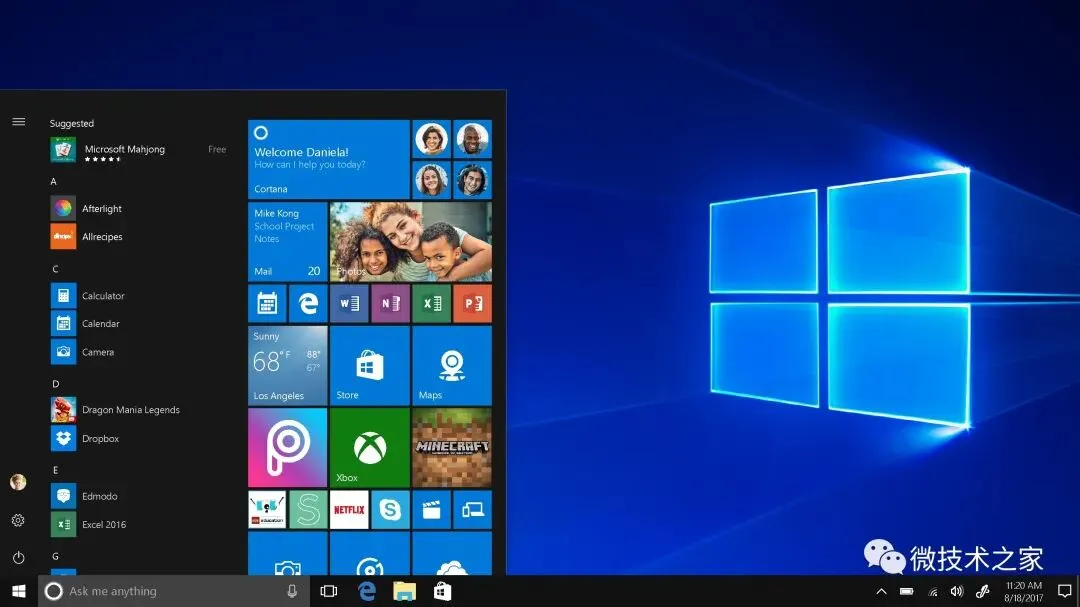The width and height of the screenshot is (1080, 607).
Task: Open the Mail tile with 20 unread messages
Action: 287,240
